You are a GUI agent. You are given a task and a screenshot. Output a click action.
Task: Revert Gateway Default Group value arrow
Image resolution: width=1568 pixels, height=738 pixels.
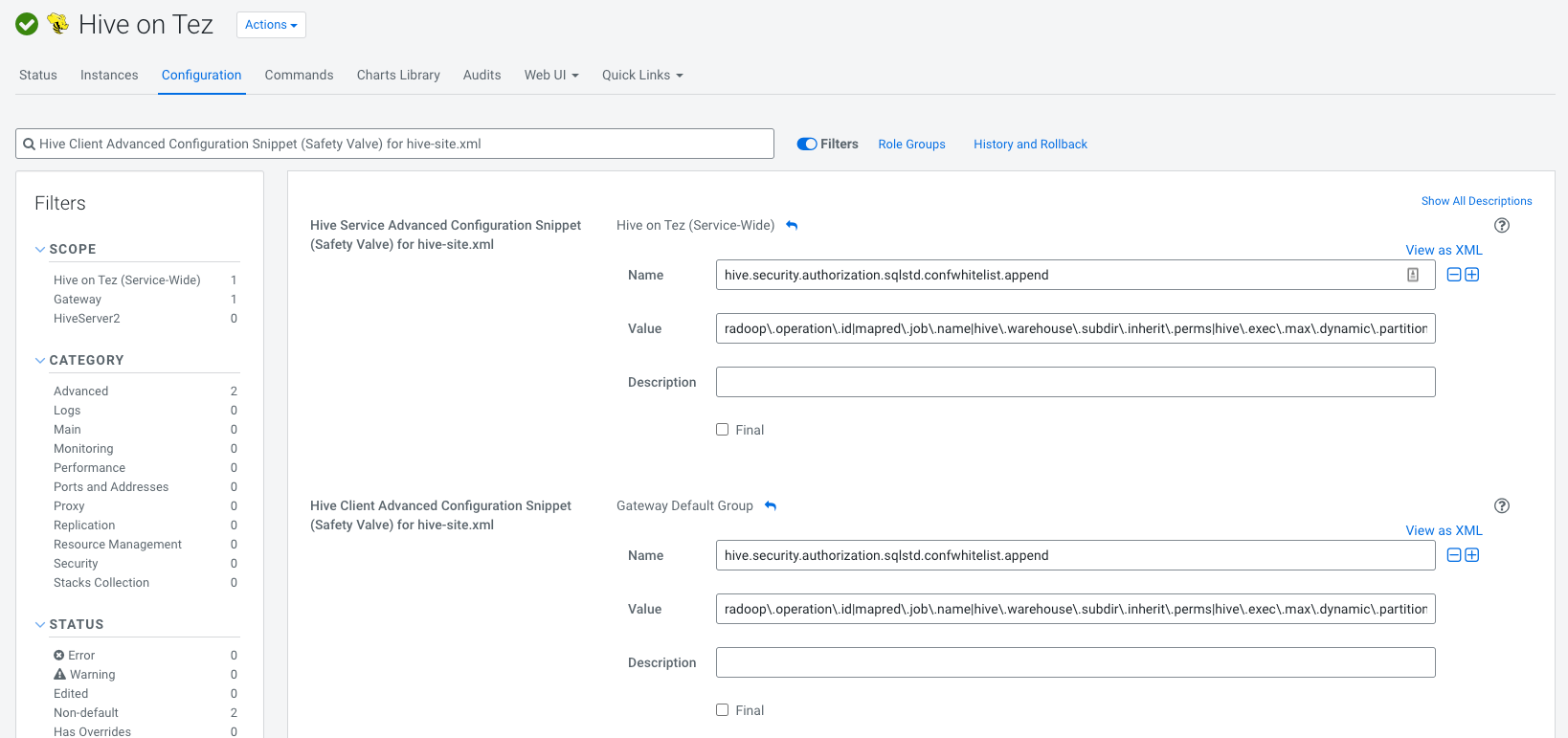[771, 506]
